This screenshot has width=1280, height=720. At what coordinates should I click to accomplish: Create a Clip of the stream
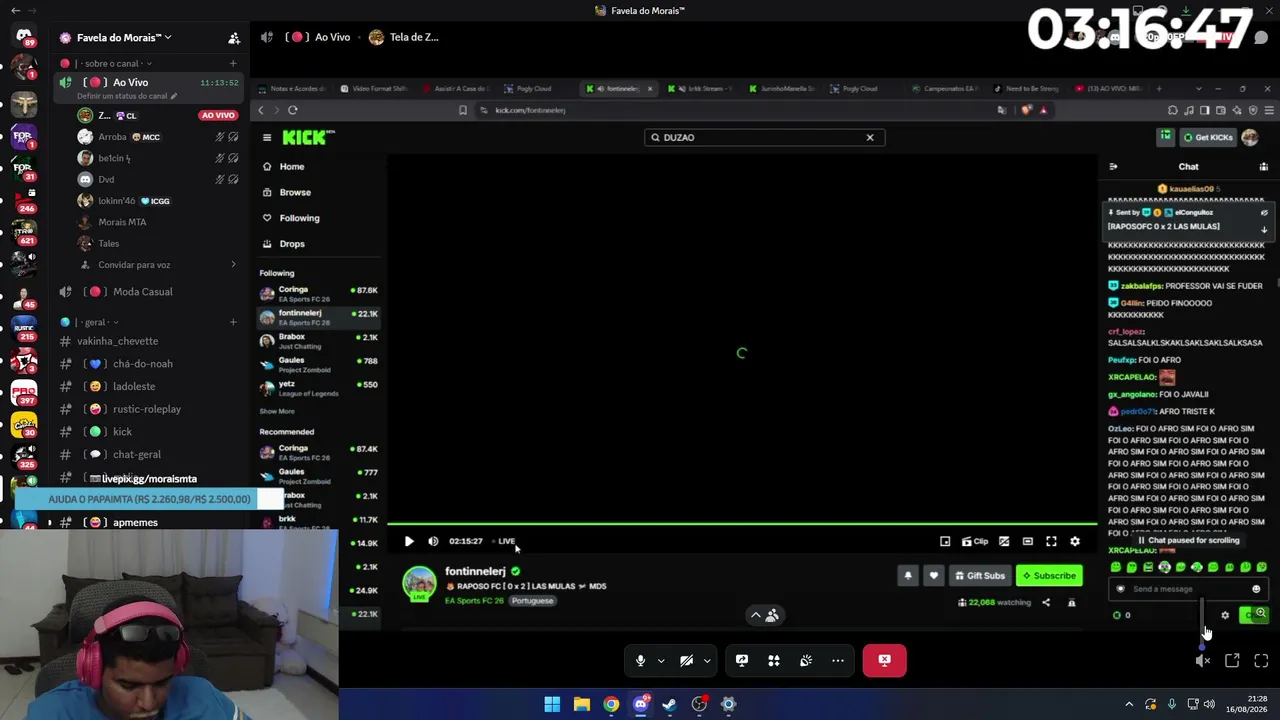[x=975, y=542]
